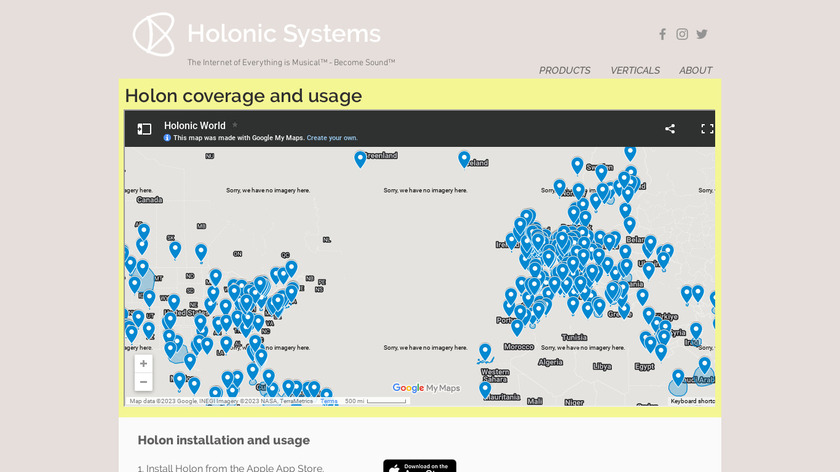Click the 'Install Holon from the Apple App Store' step
Viewport: 840px width, 472px height.
pos(231,468)
